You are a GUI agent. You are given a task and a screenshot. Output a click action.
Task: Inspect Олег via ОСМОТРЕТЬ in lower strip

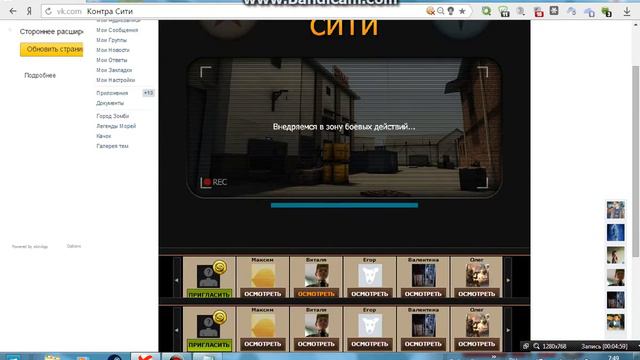(476, 344)
